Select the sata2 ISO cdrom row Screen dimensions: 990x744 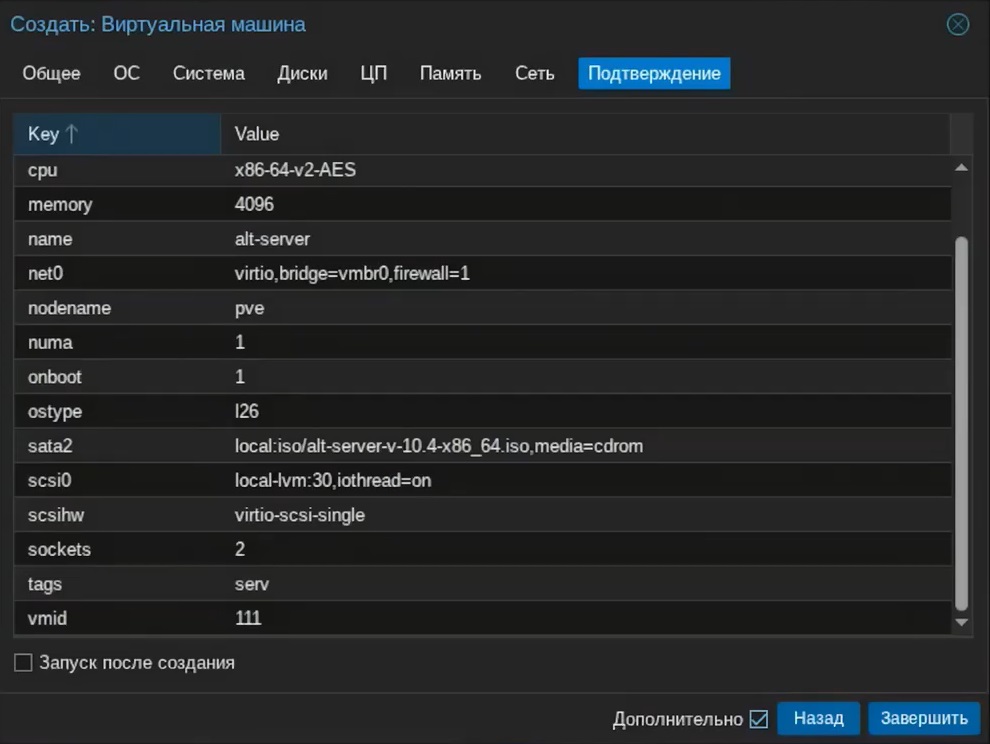pos(480,446)
